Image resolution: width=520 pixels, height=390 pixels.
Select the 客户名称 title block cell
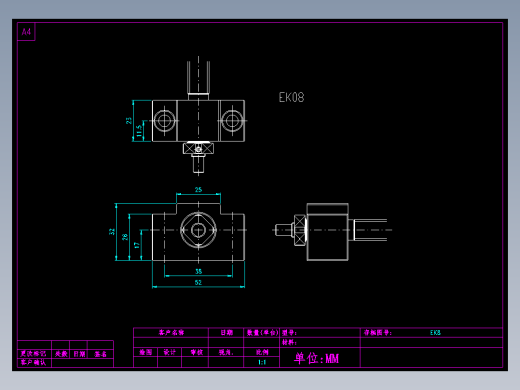click(x=171, y=333)
